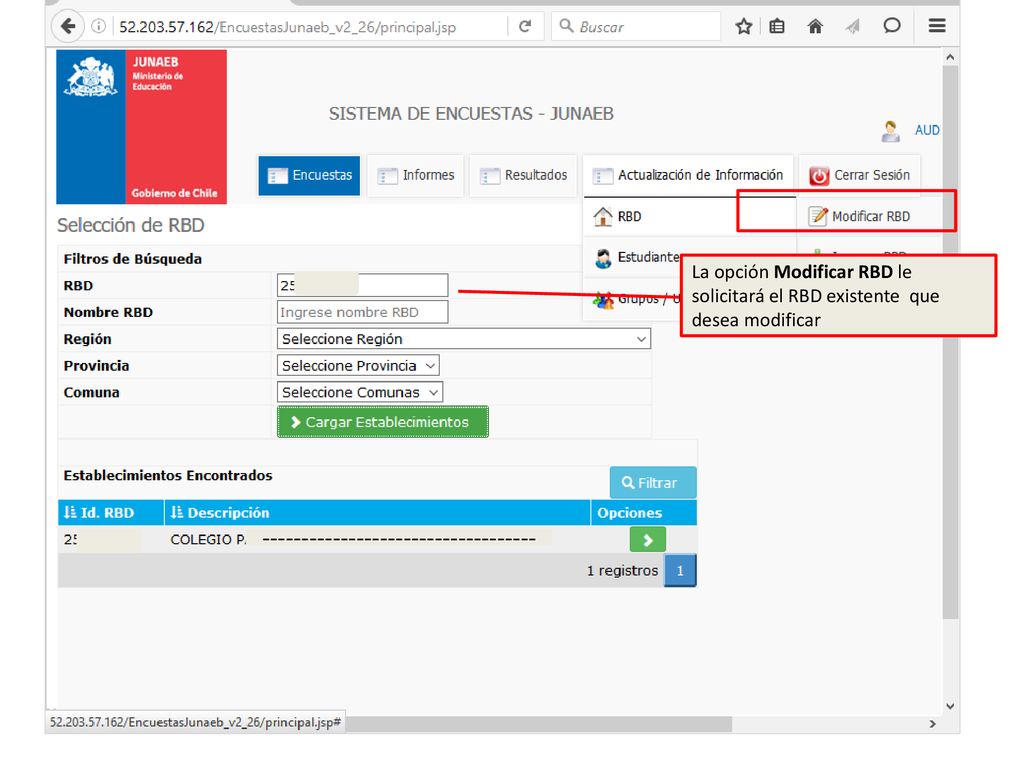Open the chat bubble icon in the toolbar
The image size is (1024, 768).
tap(891, 26)
